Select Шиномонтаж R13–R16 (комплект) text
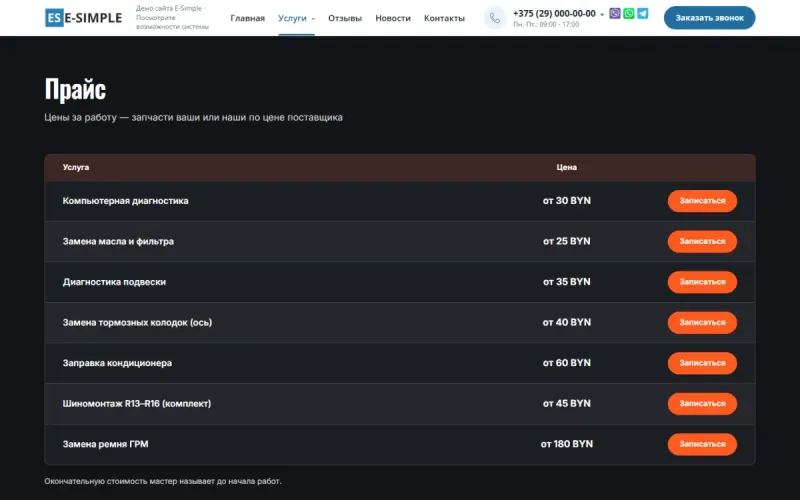The width and height of the screenshot is (800, 500). (137, 404)
